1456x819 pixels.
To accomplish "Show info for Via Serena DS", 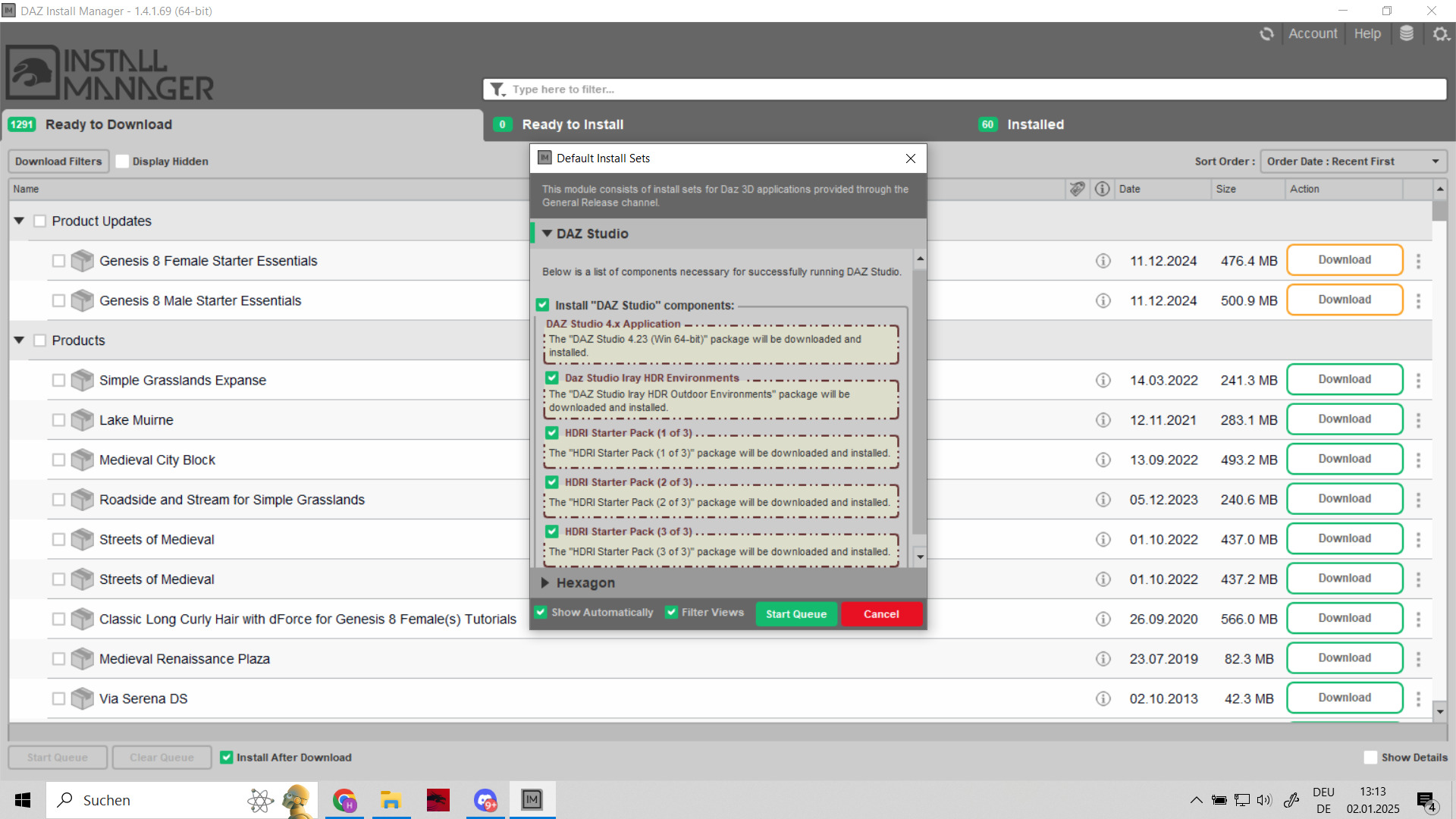I will [1103, 698].
